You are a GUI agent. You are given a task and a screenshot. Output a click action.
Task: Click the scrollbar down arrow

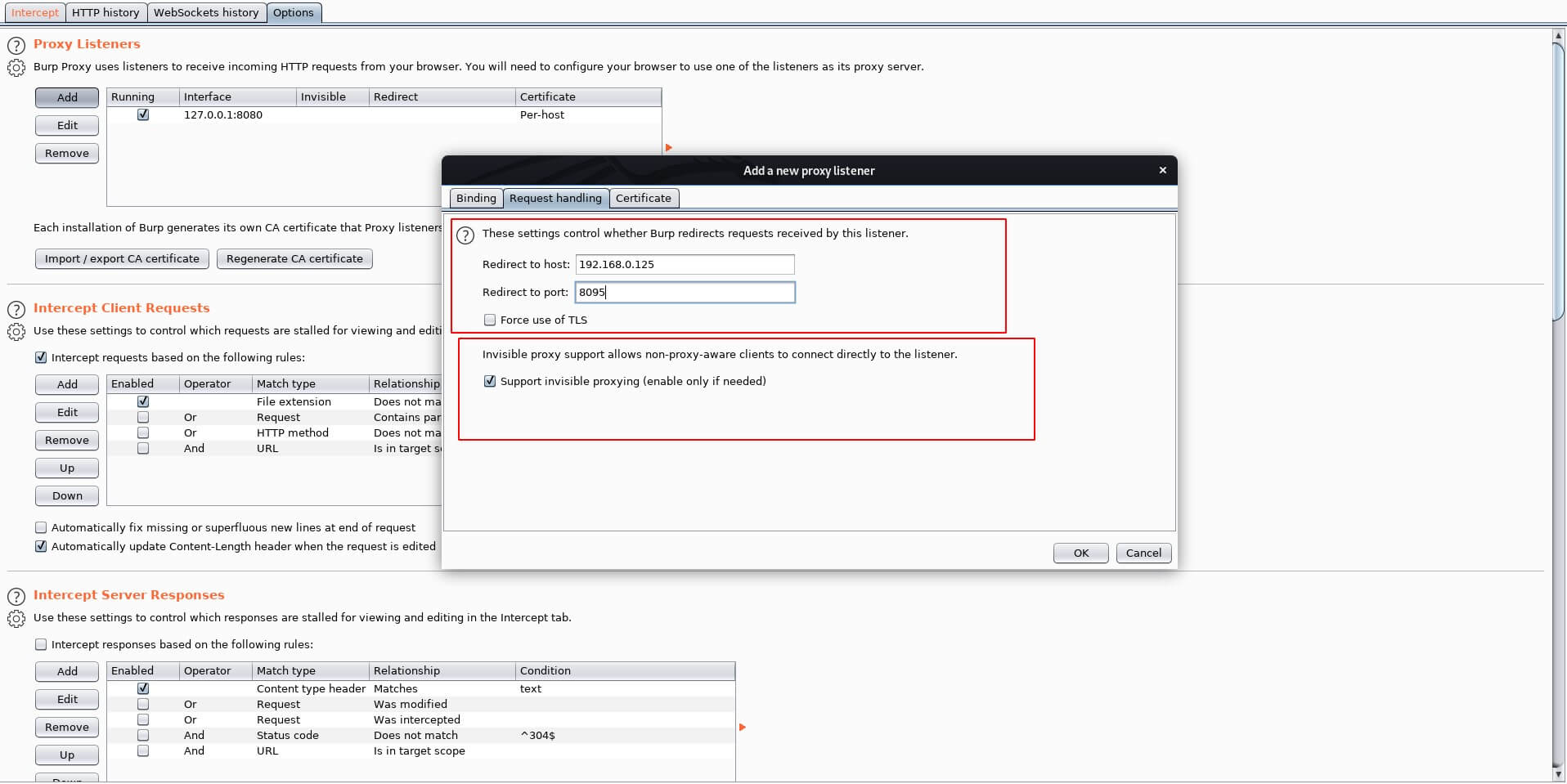[x=1559, y=773]
